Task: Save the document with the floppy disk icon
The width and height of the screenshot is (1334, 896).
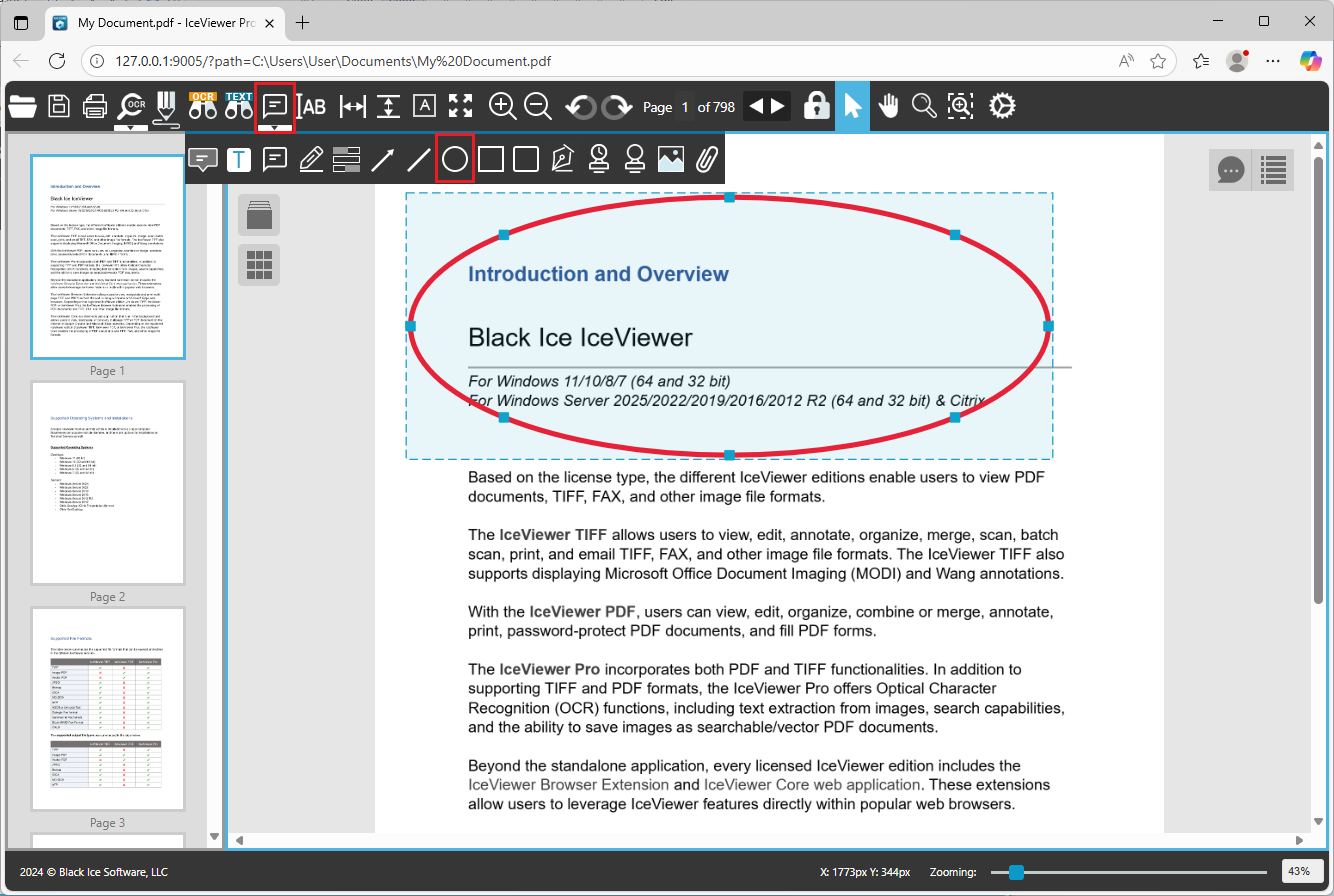Action: pos(59,106)
